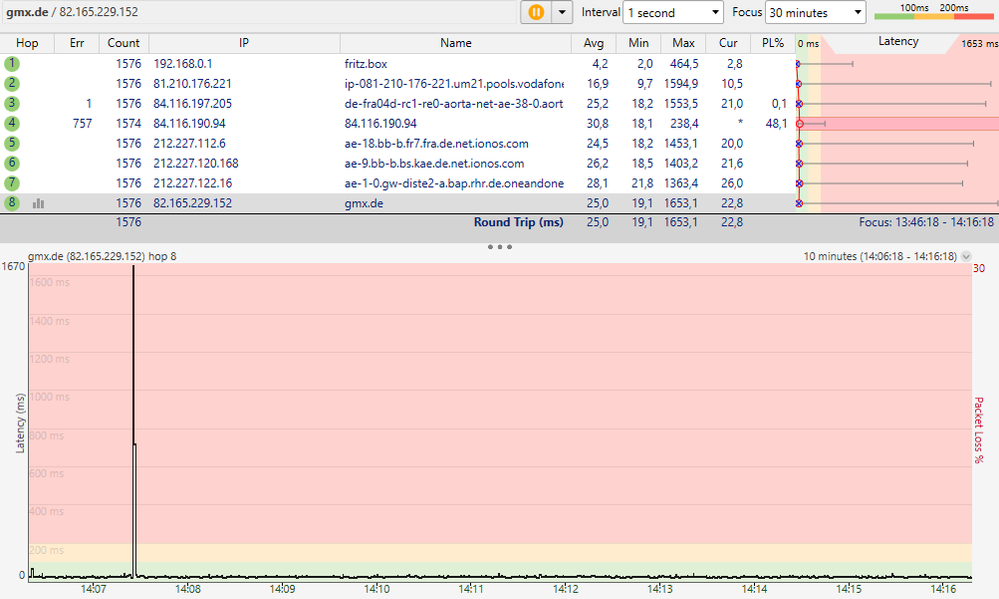This screenshot has height=599, width=999.
Task: Select IP 212.227.120.168
Action: click(x=196, y=163)
